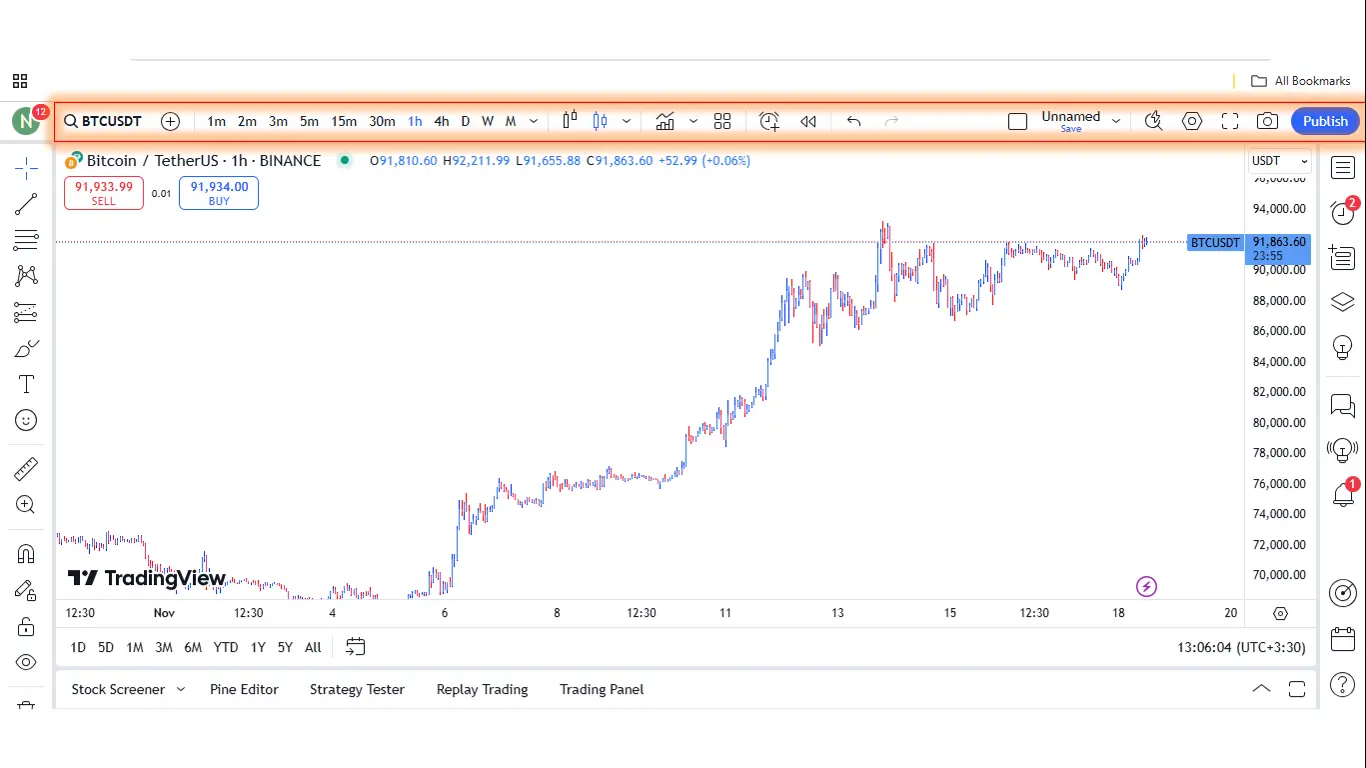This screenshot has width=1366, height=768.
Task: Open the watchlist panel
Action: coord(1343,168)
